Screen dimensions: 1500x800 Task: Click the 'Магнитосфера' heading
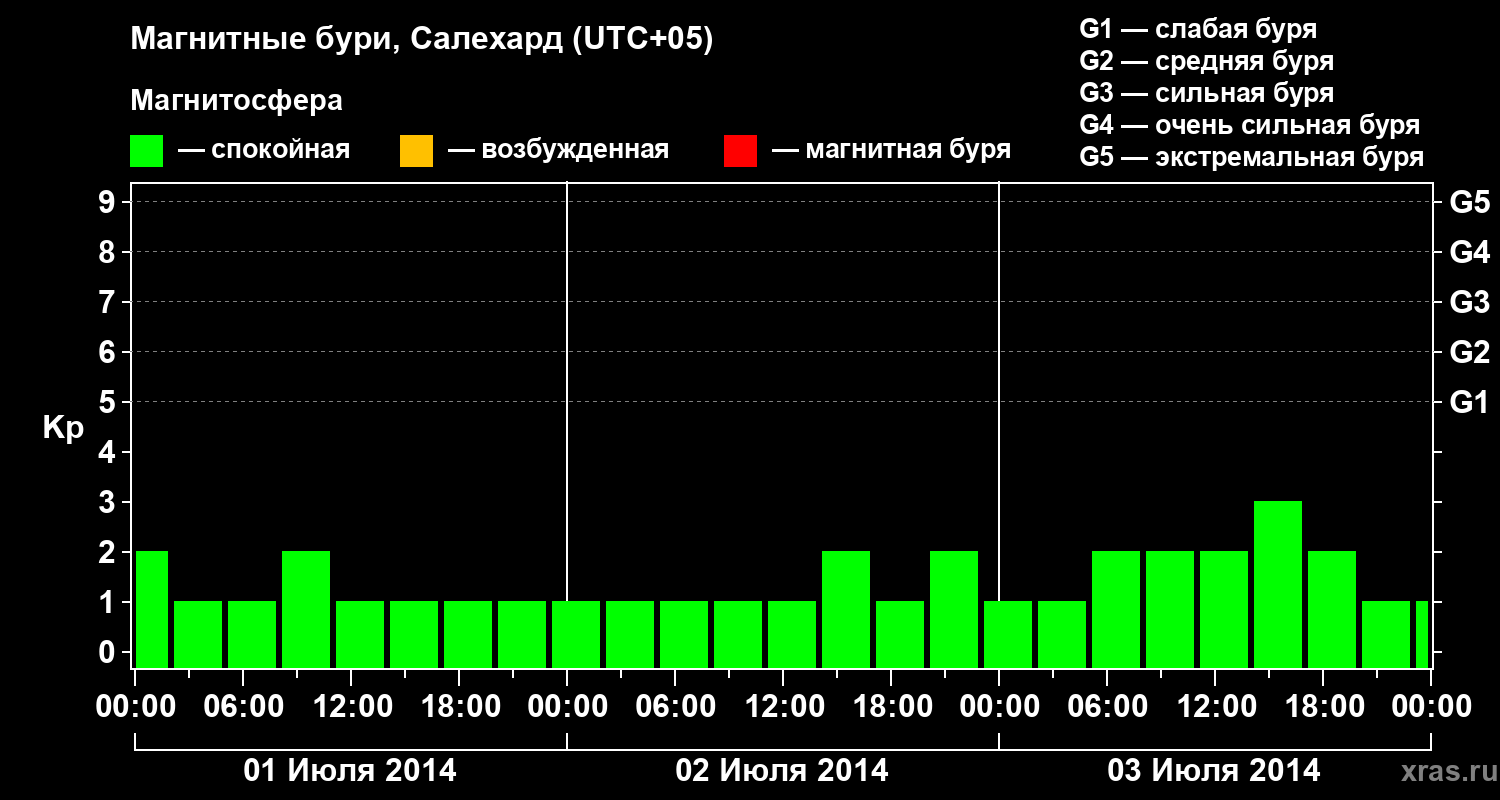[x=237, y=101]
